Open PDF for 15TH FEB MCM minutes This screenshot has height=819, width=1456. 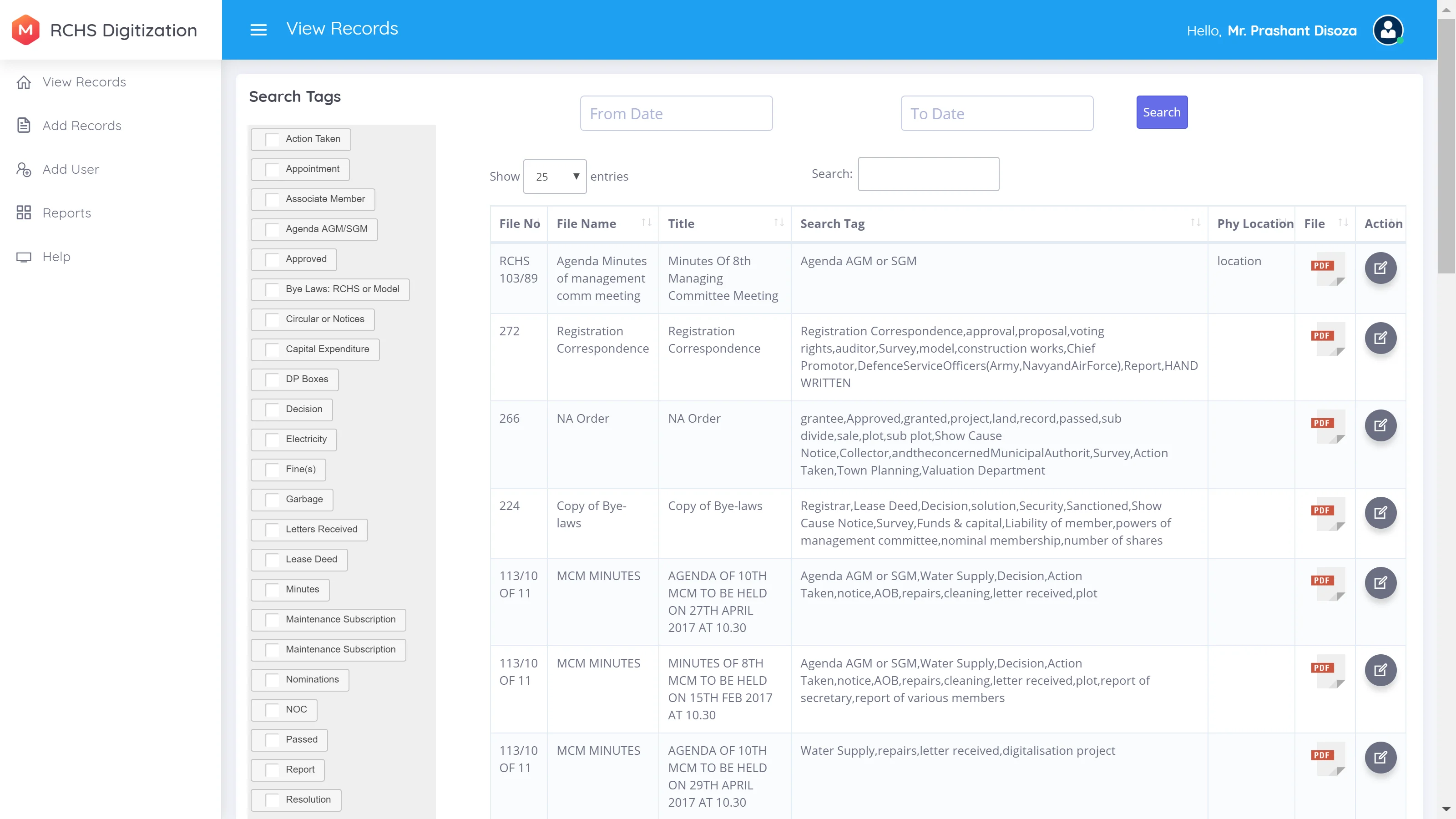pyautogui.click(x=1327, y=672)
